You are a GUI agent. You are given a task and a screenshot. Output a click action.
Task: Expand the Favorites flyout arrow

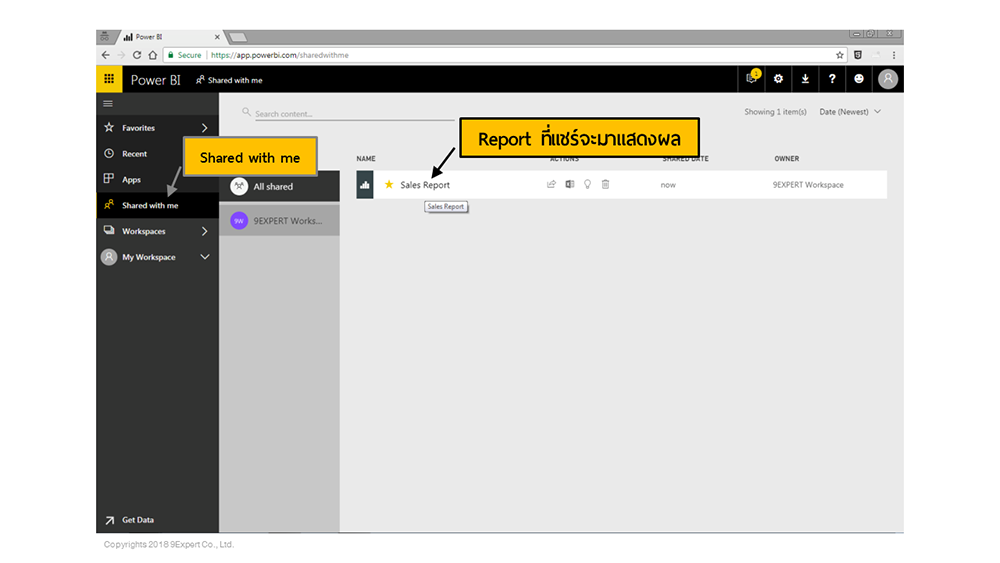pyautogui.click(x=204, y=128)
